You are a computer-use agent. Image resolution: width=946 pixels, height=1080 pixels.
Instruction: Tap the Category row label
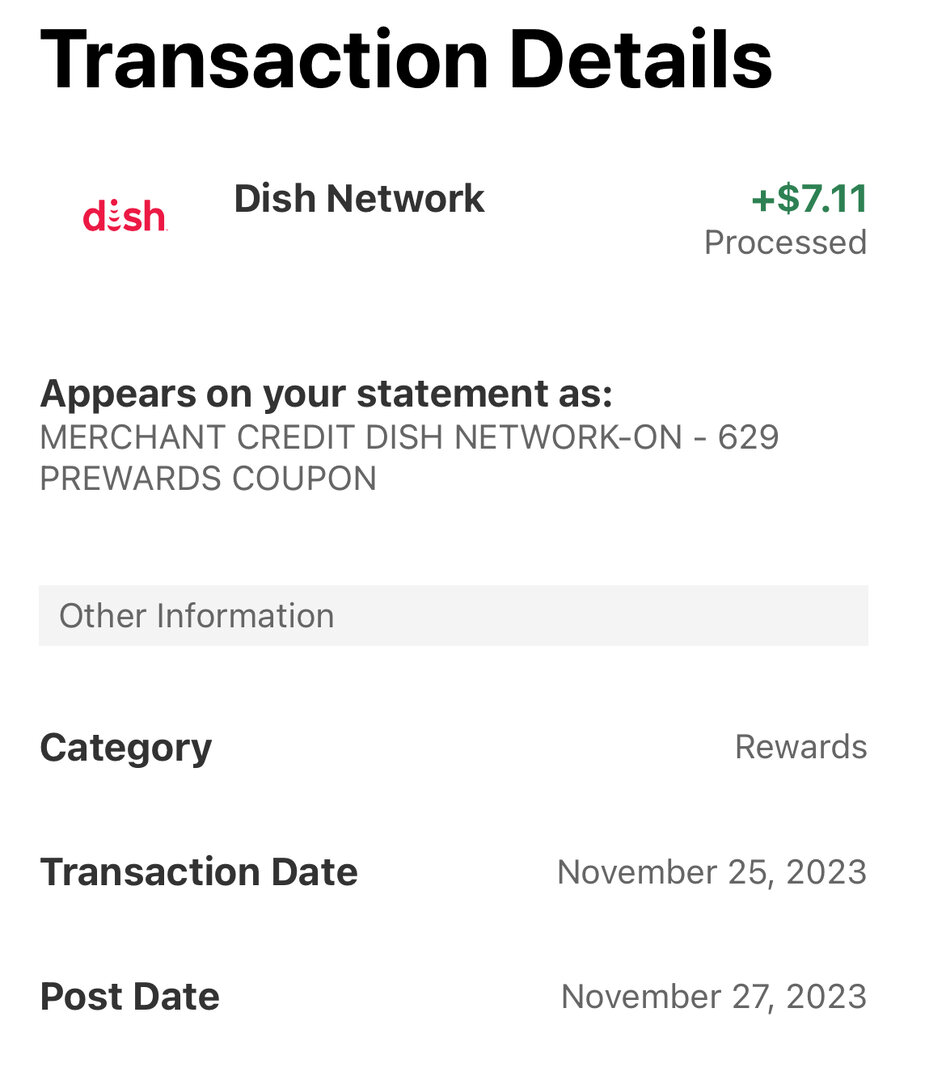(126, 749)
